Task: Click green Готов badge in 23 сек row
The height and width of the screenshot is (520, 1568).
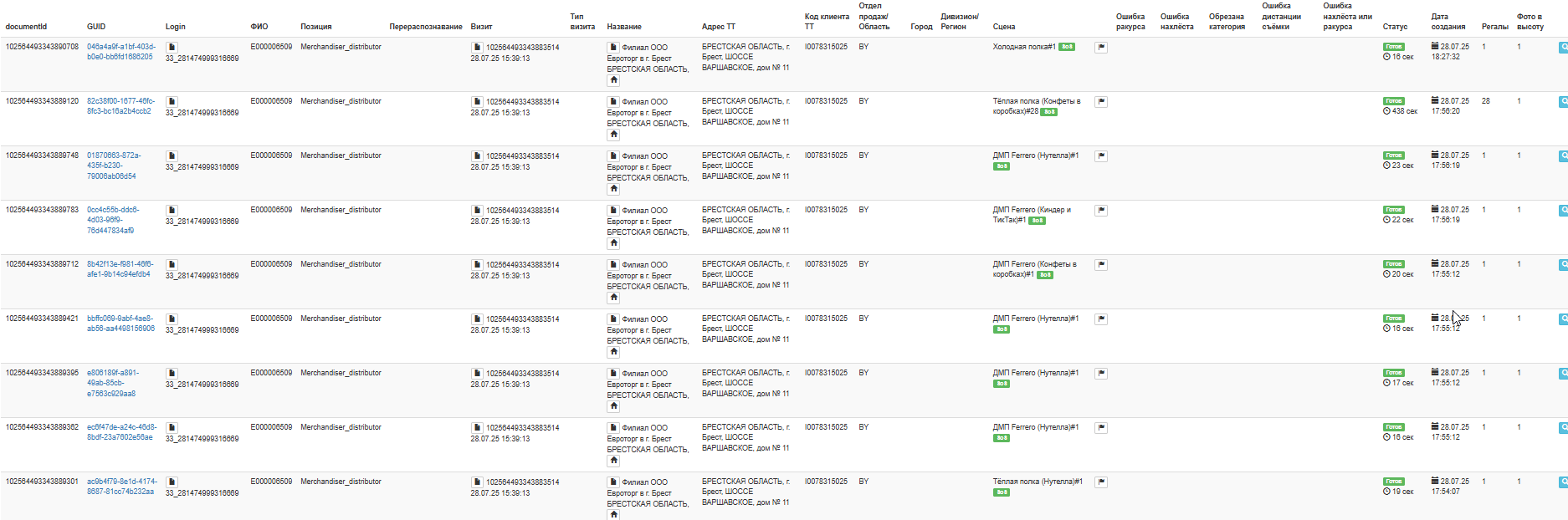Action: pos(1394,155)
